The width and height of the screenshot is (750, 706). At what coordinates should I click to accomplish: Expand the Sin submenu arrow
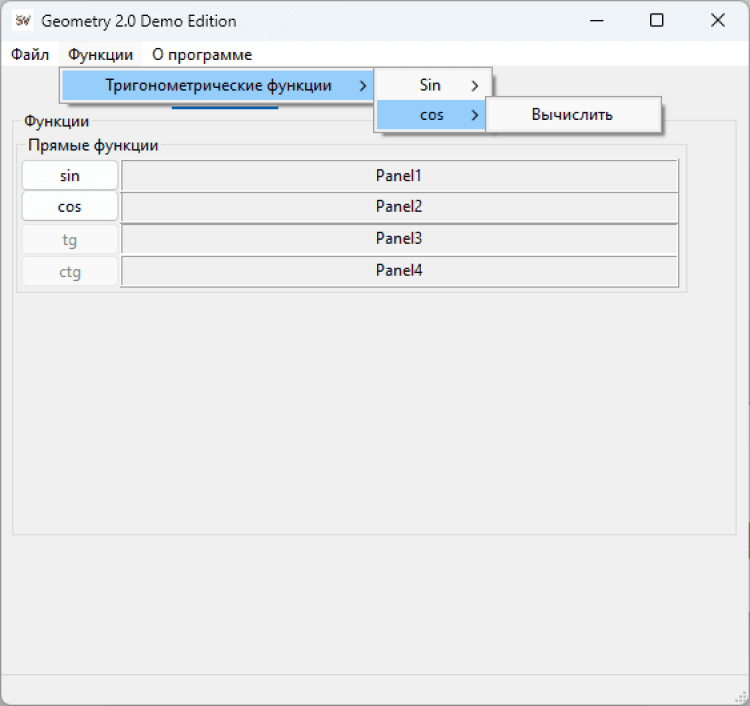point(475,86)
